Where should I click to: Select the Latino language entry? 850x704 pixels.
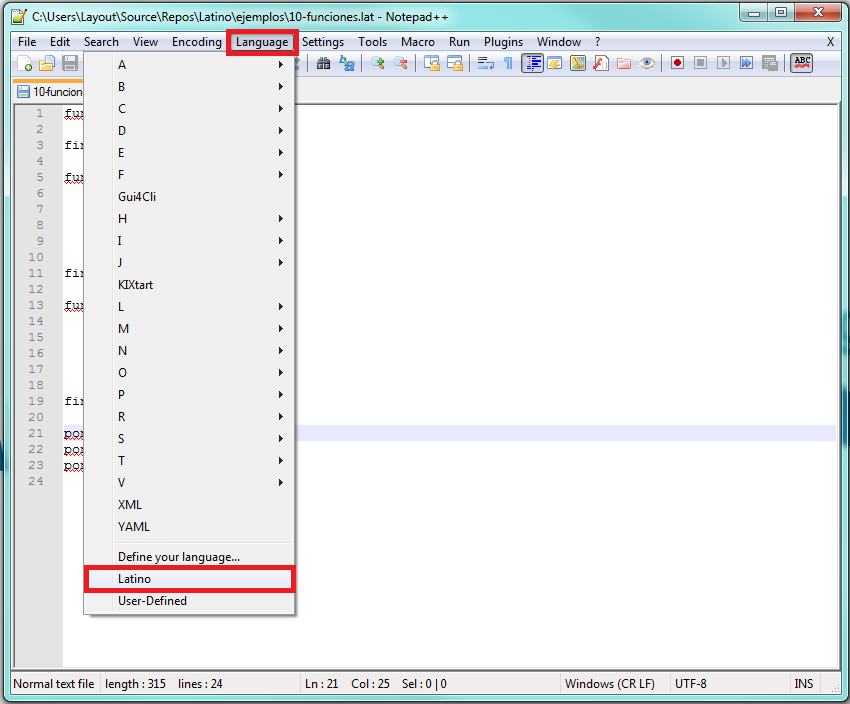[x=189, y=579]
